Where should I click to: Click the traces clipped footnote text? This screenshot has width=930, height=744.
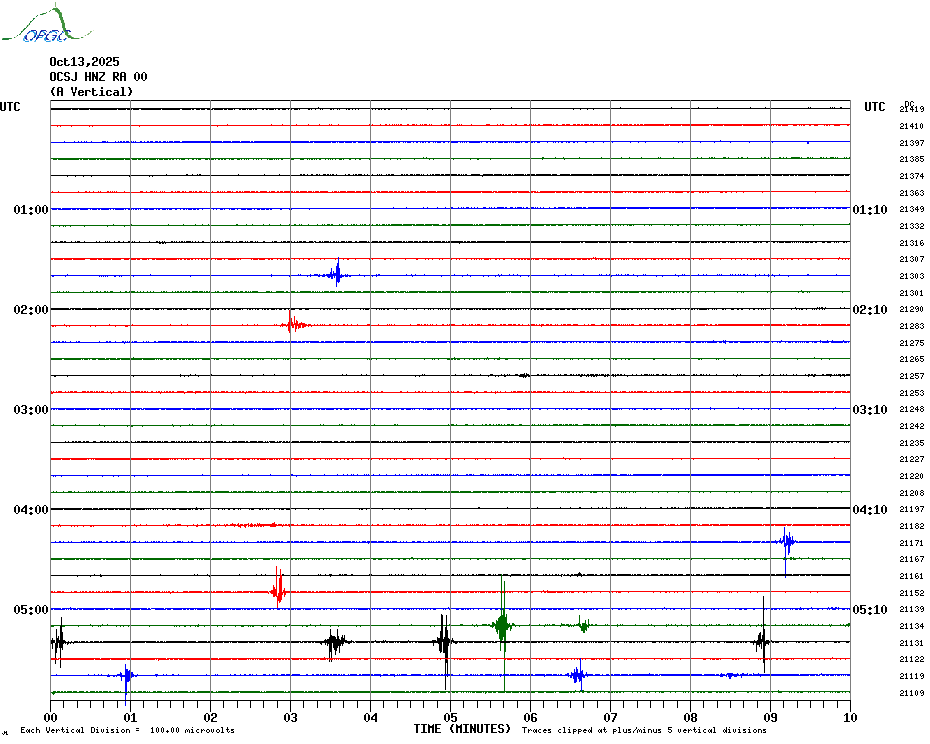[x=644, y=730]
